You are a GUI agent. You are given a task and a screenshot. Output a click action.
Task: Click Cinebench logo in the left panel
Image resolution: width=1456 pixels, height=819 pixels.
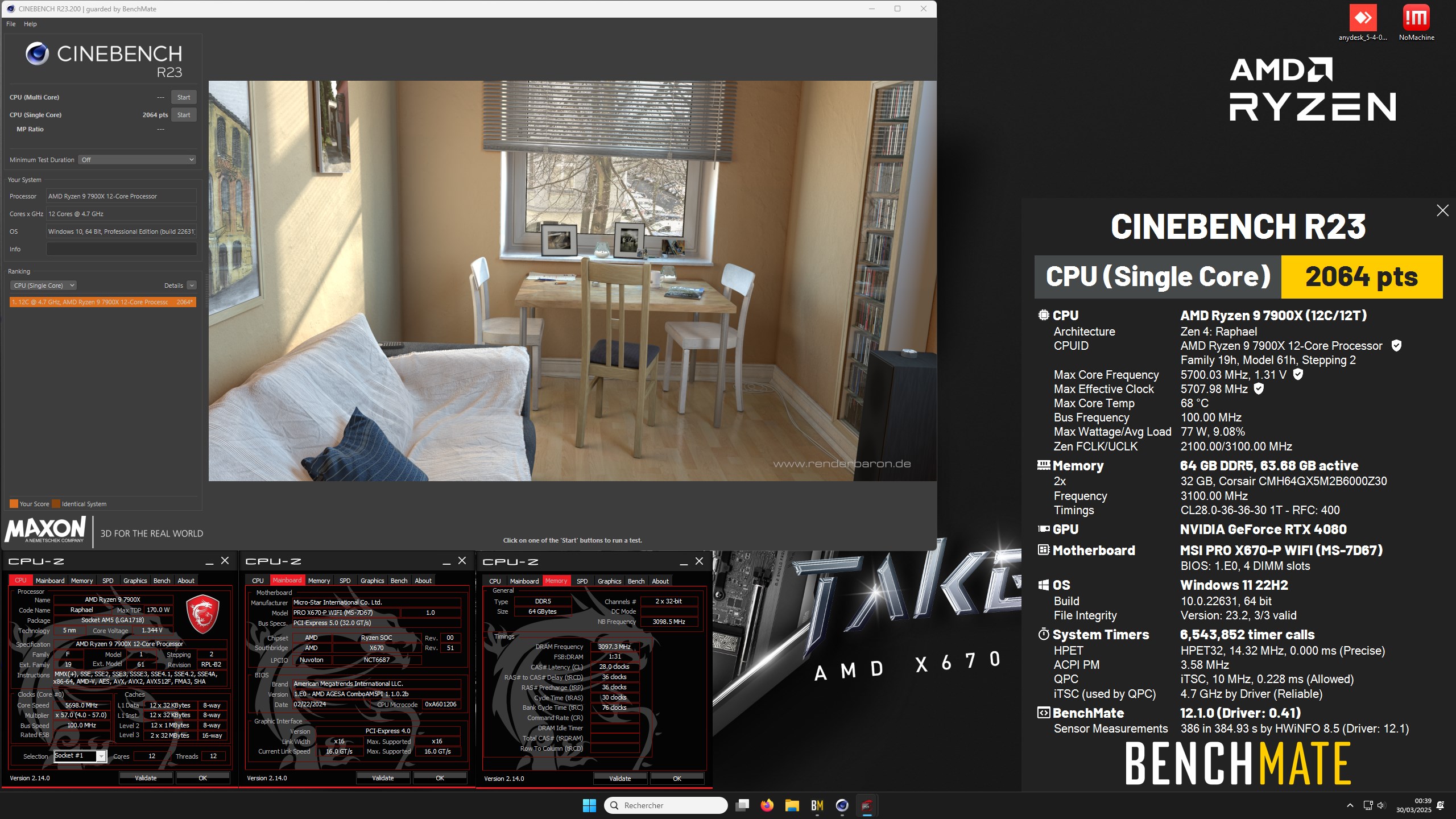click(104, 60)
